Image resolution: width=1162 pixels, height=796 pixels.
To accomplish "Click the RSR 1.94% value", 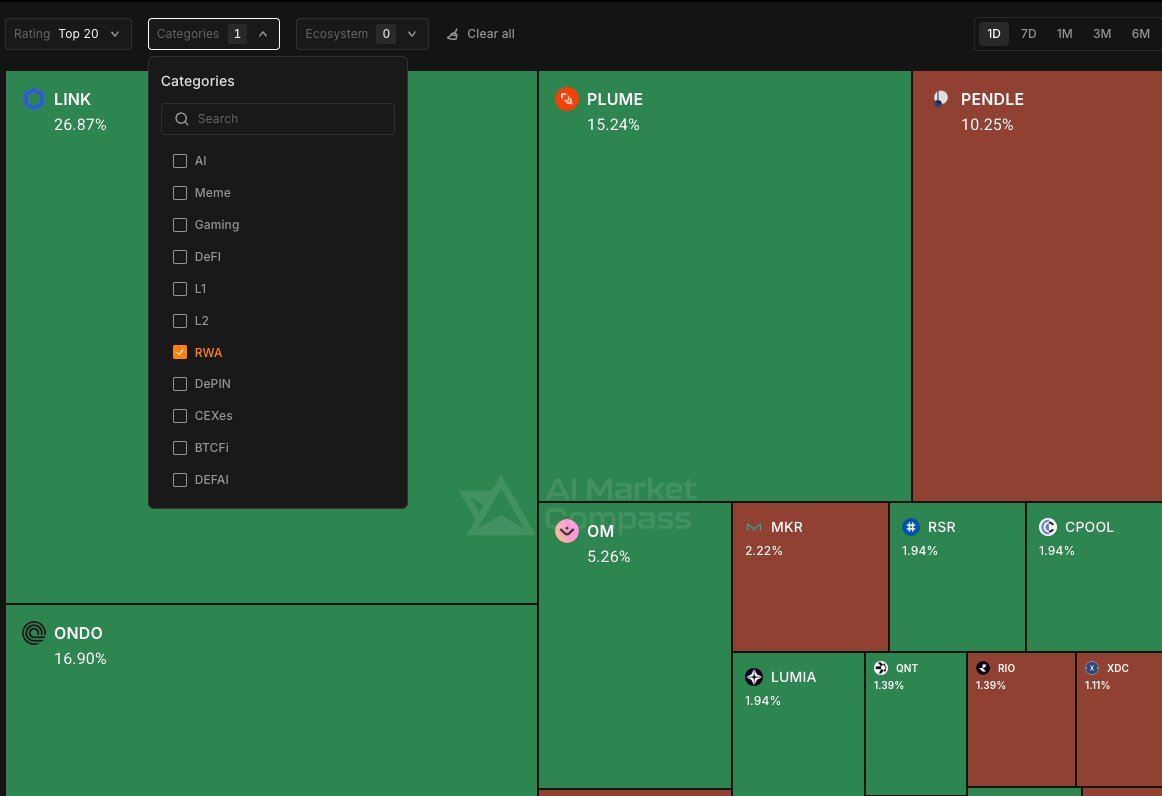I will pos(920,551).
